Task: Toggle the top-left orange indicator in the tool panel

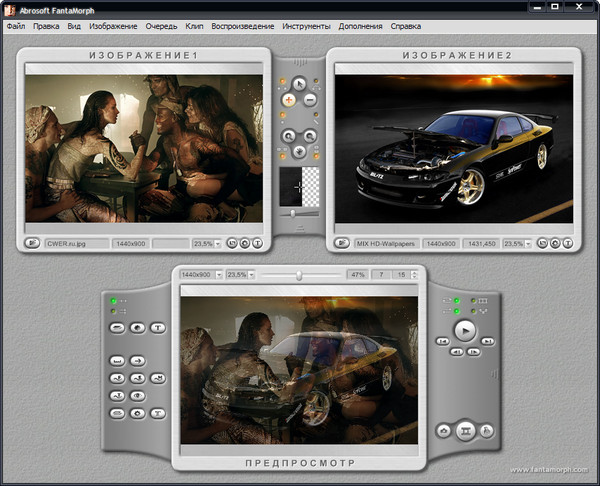Action: pos(281,80)
